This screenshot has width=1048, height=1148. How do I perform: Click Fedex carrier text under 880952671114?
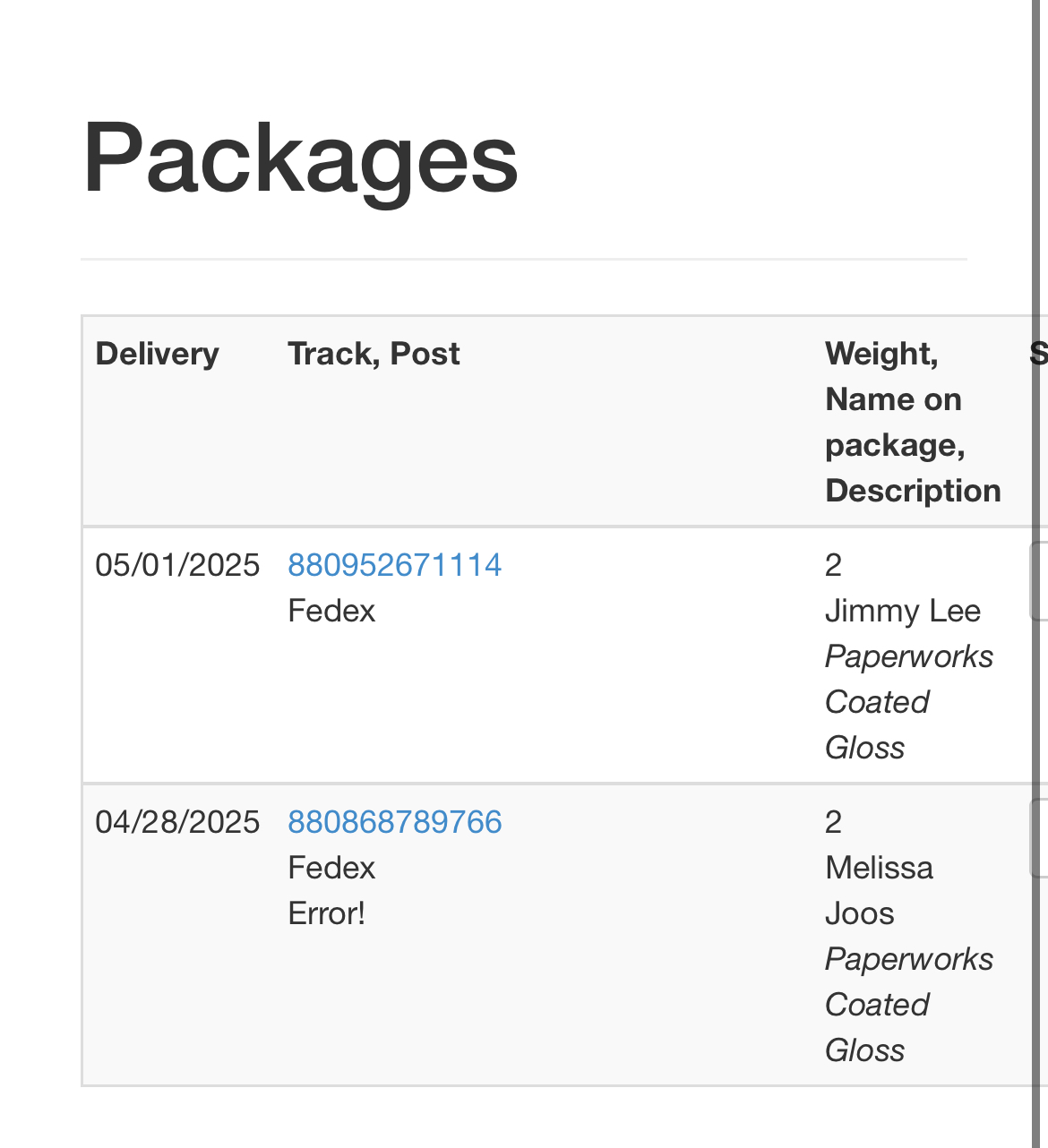[x=331, y=611]
